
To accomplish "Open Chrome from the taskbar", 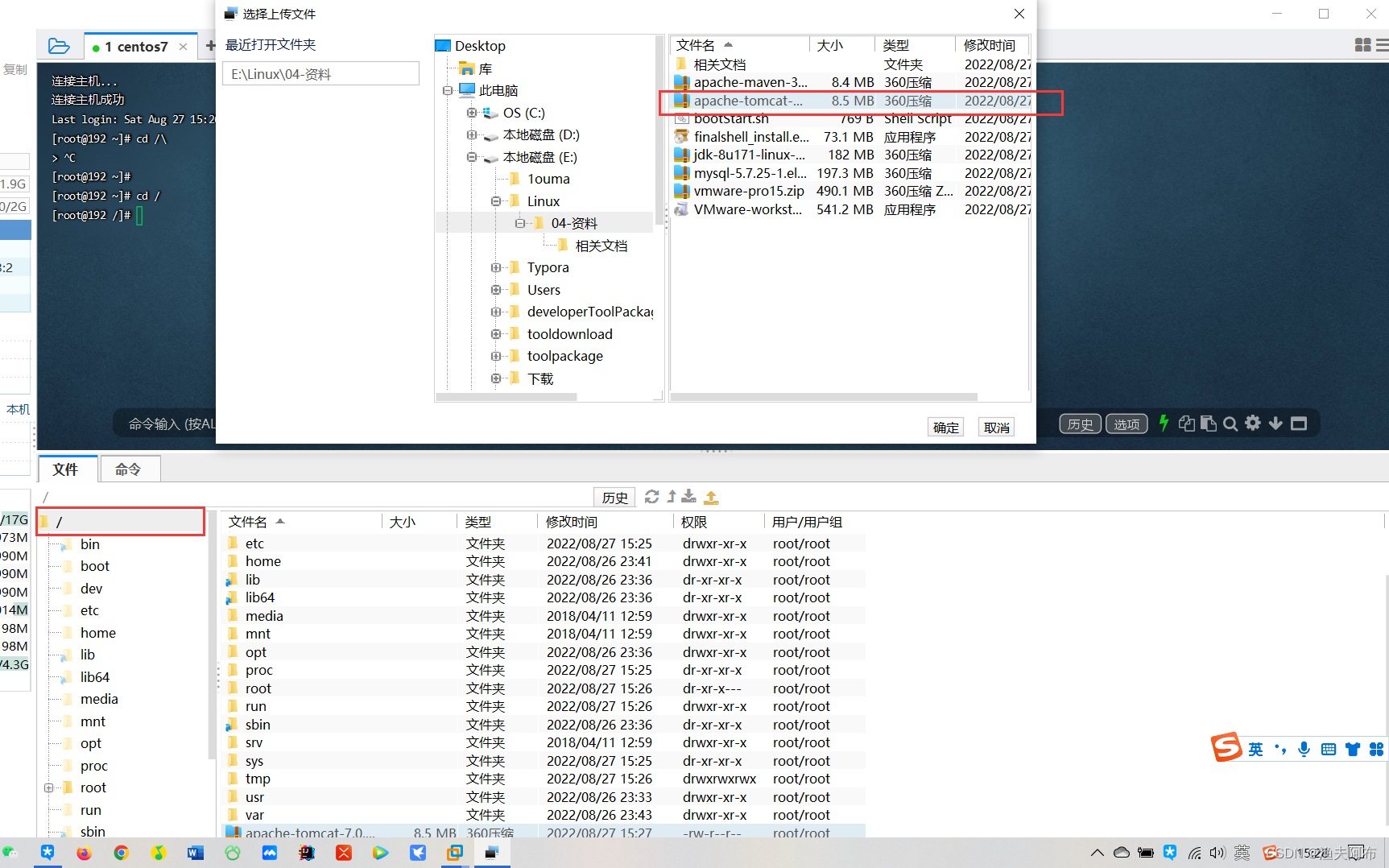I will [121, 853].
